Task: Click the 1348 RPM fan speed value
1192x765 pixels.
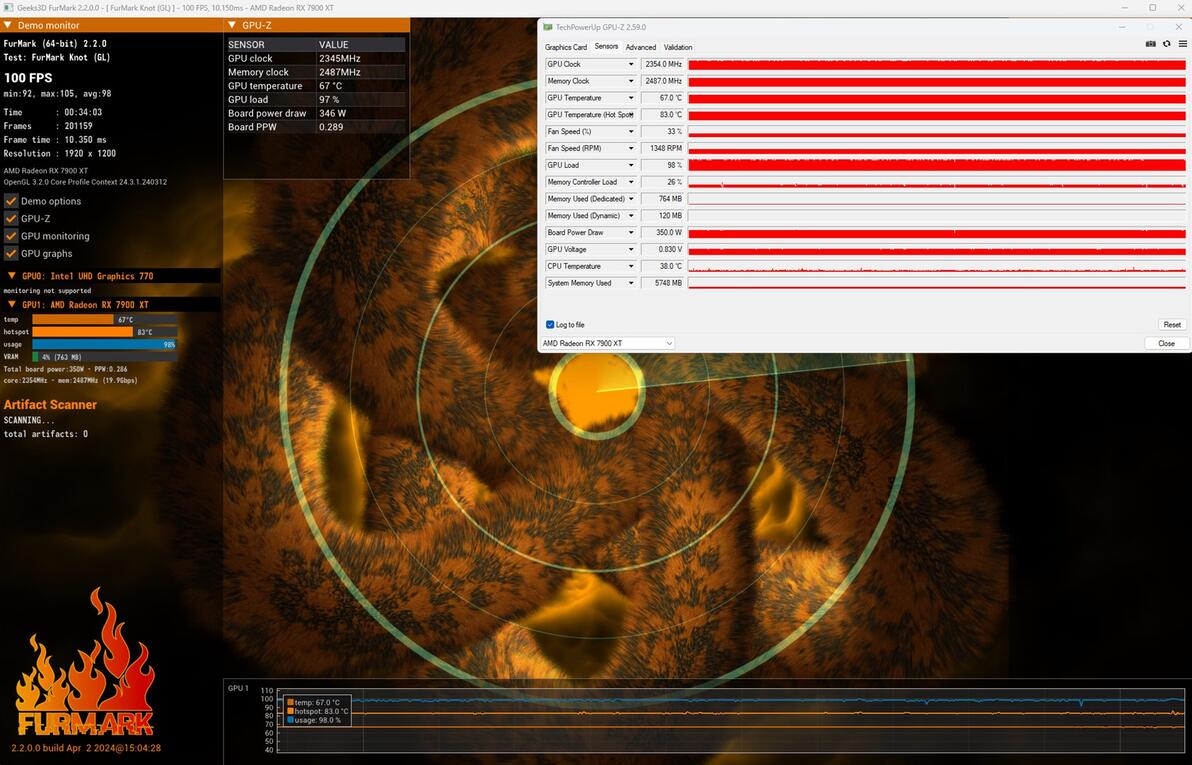Action: pyautogui.click(x=662, y=148)
